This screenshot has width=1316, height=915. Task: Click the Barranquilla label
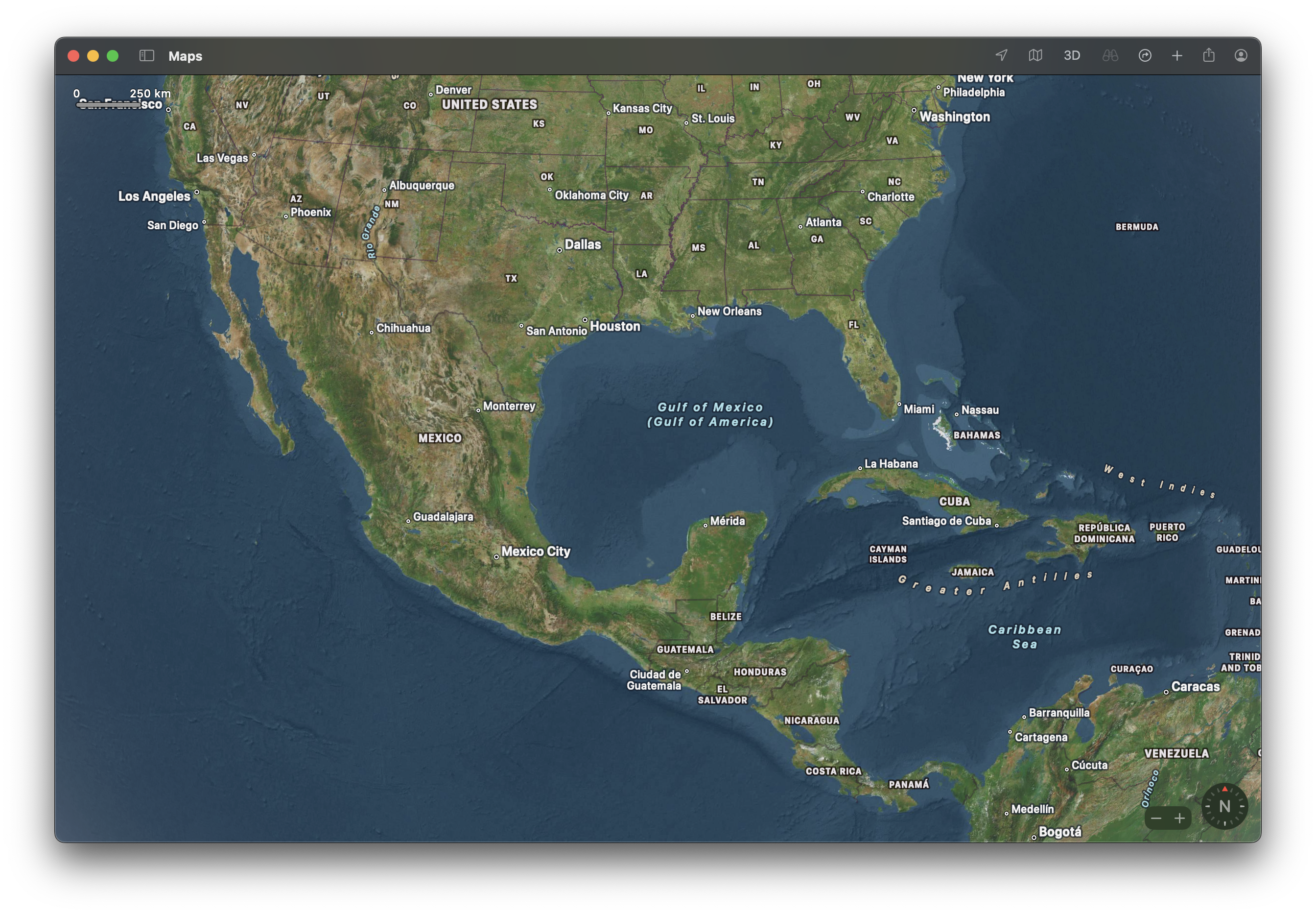click(x=1059, y=713)
